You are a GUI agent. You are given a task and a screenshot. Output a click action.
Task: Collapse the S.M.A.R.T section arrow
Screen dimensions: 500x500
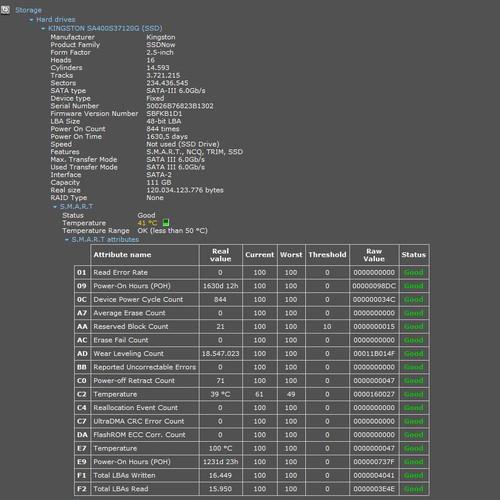pos(55,207)
